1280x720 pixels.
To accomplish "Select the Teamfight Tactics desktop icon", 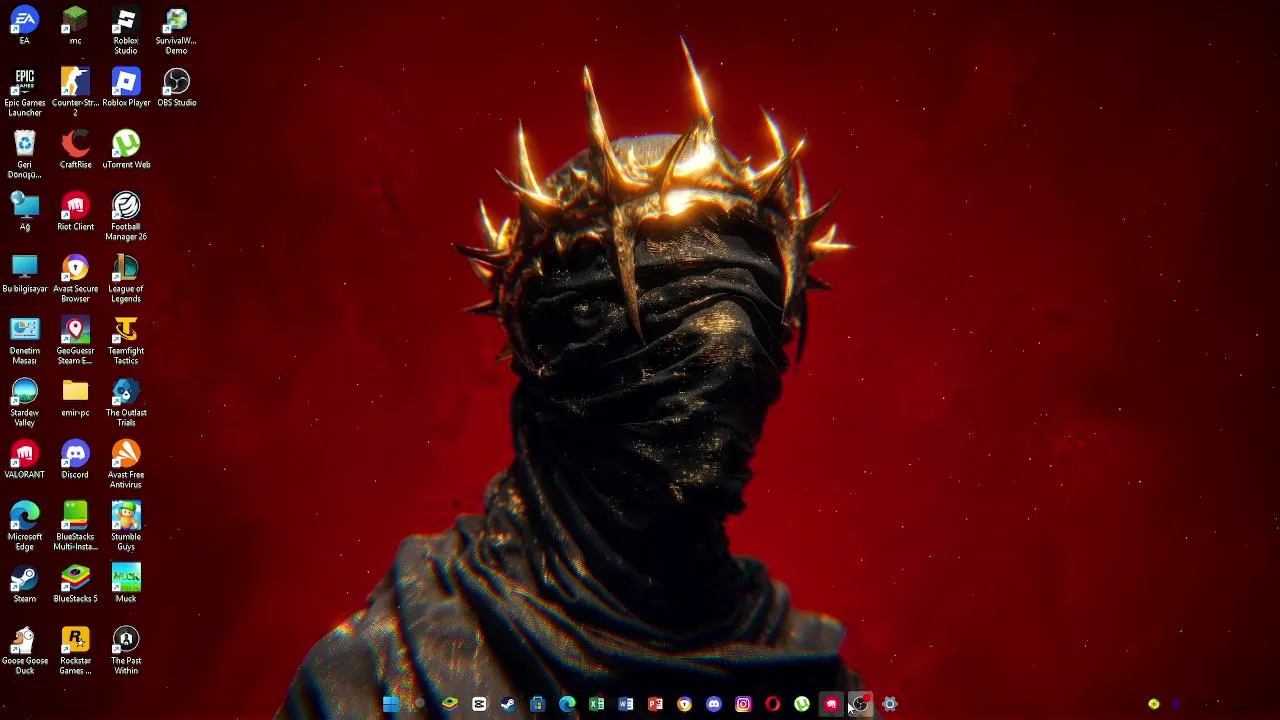I will pyautogui.click(x=126, y=341).
